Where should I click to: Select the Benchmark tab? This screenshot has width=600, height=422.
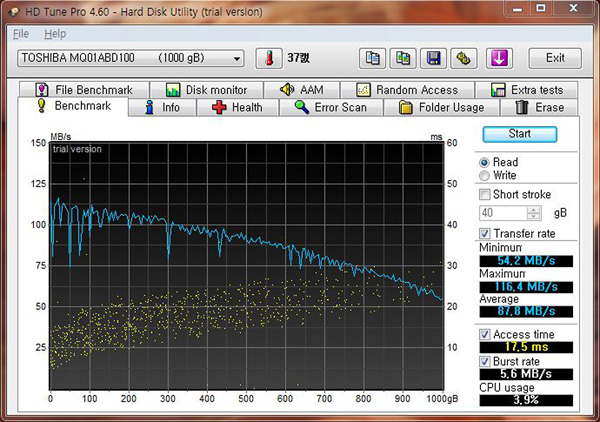tap(73, 106)
